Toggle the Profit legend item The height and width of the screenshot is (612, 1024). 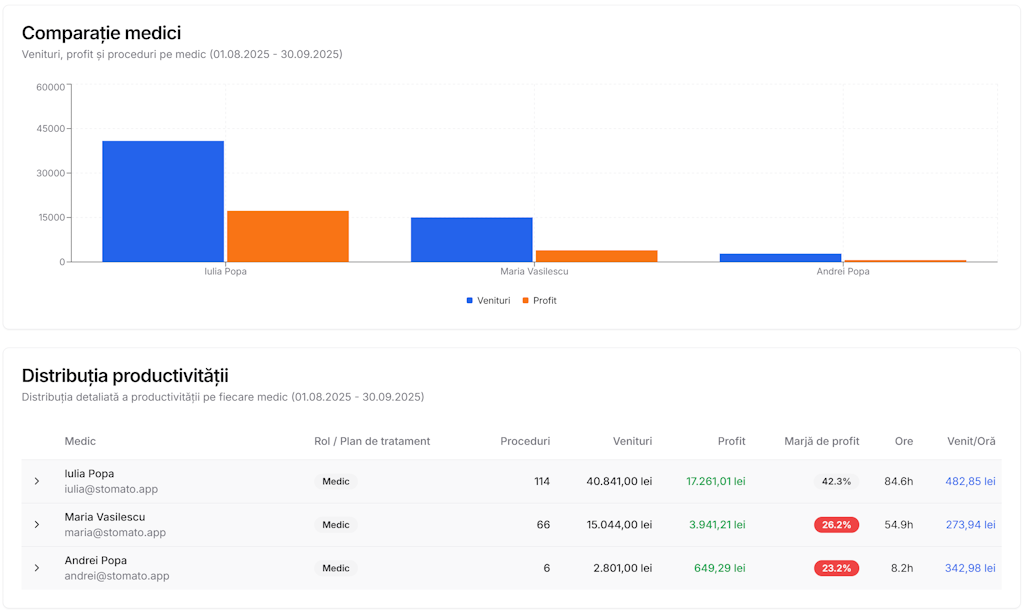[539, 300]
